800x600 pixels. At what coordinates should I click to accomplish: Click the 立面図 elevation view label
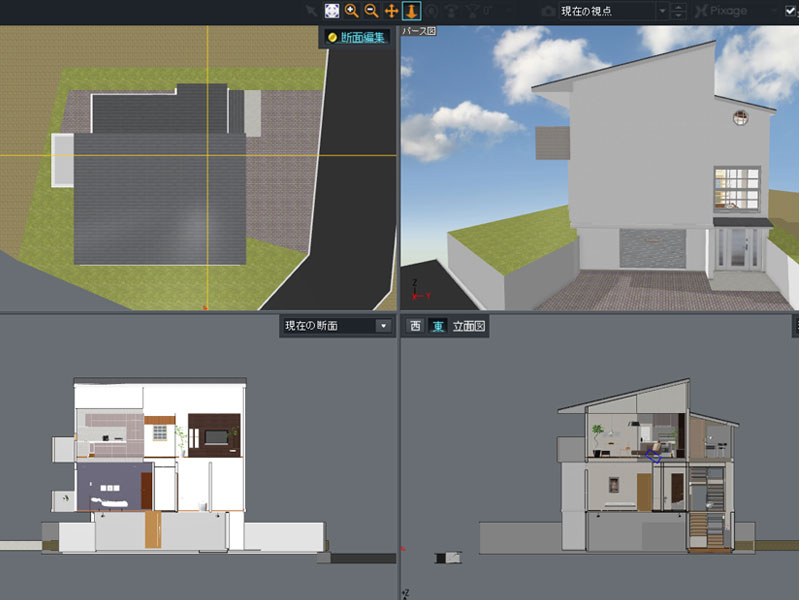tap(468, 326)
